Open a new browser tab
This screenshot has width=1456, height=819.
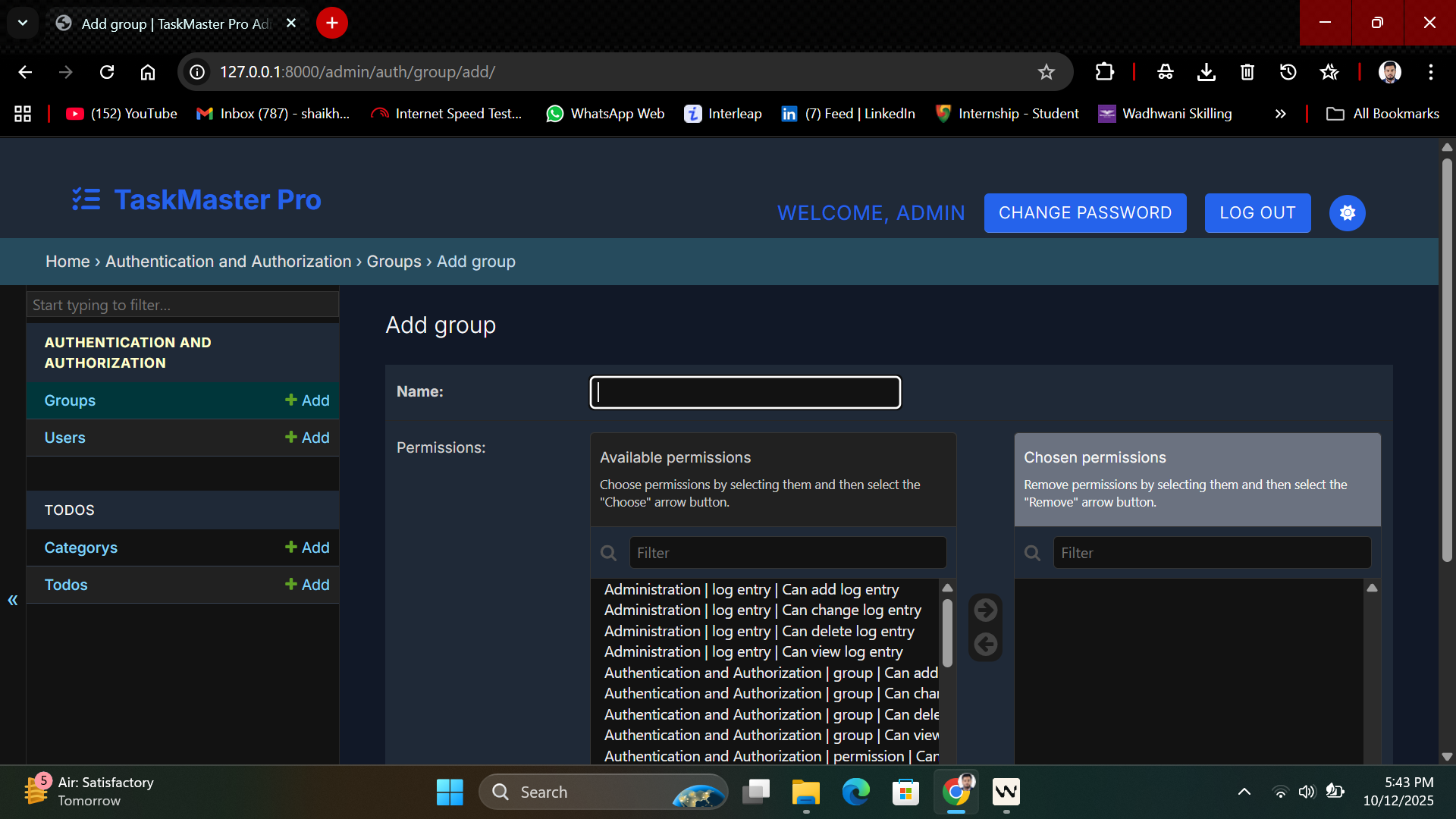coord(332,23)
